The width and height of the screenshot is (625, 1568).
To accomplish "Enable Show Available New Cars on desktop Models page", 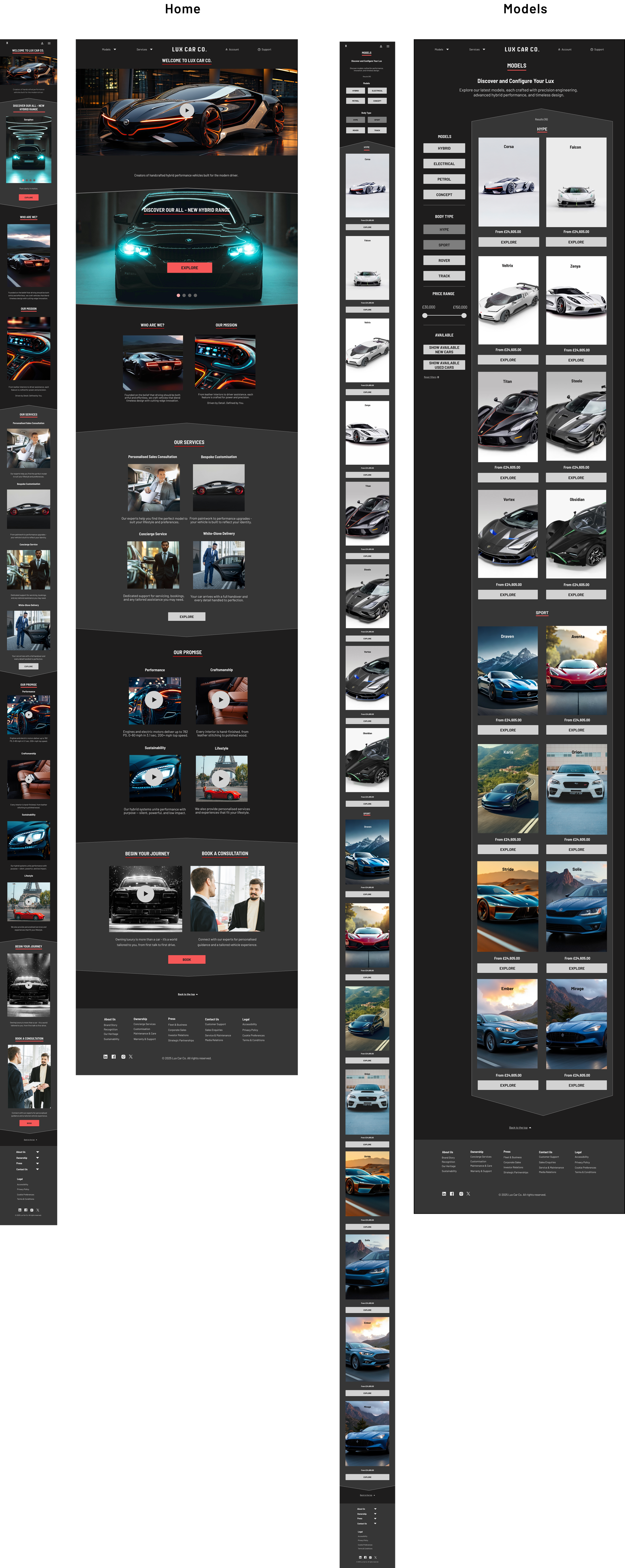I will coord(444,349).
